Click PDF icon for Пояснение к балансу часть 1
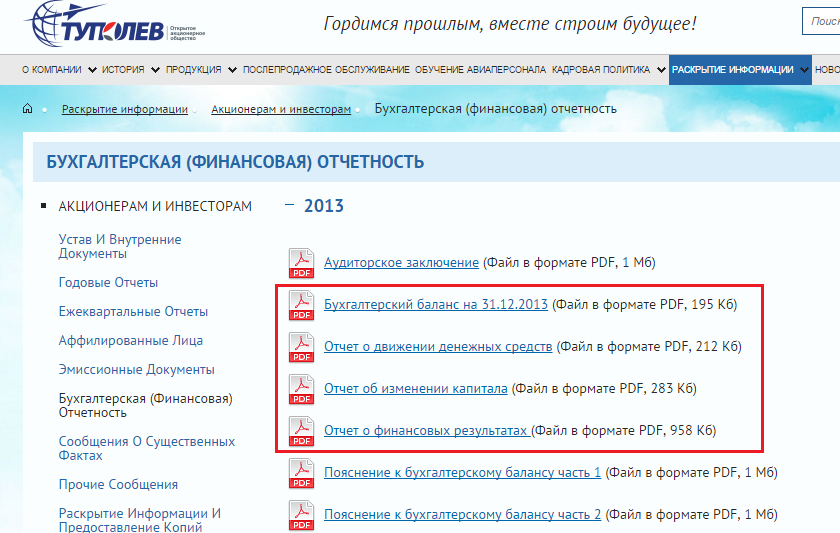Image resolution: width=840 pixels, height=533 pixels. pyautogui.click(x=301, y=472)
